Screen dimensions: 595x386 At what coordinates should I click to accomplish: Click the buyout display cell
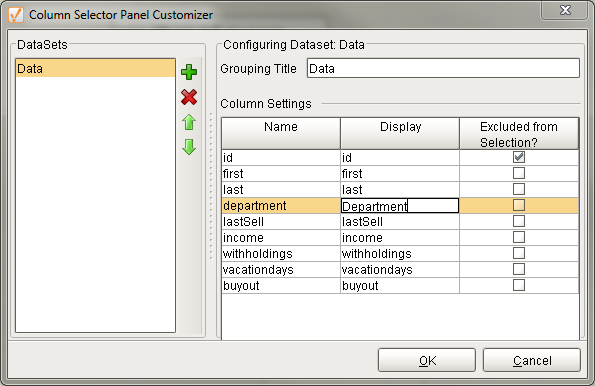[x=400, y=285]
